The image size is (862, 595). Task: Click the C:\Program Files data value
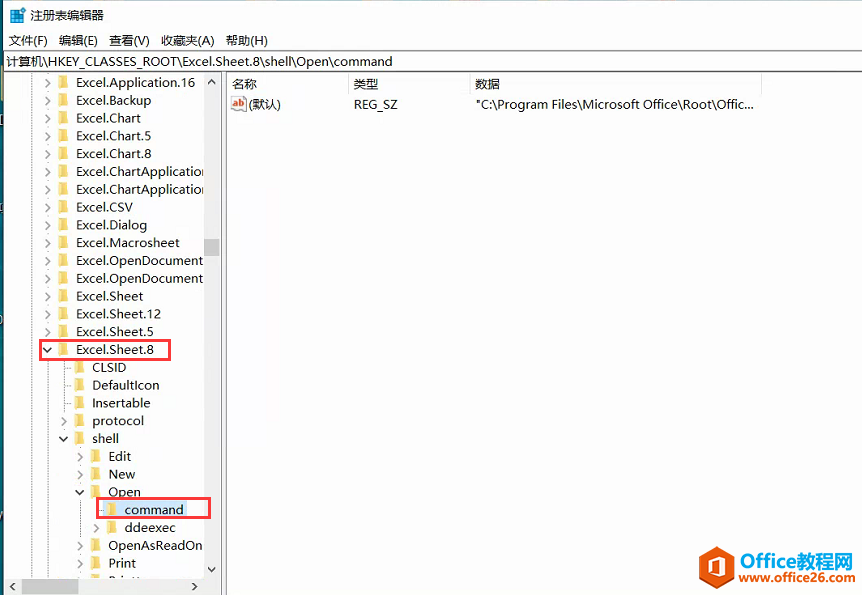tap(615, 104)
